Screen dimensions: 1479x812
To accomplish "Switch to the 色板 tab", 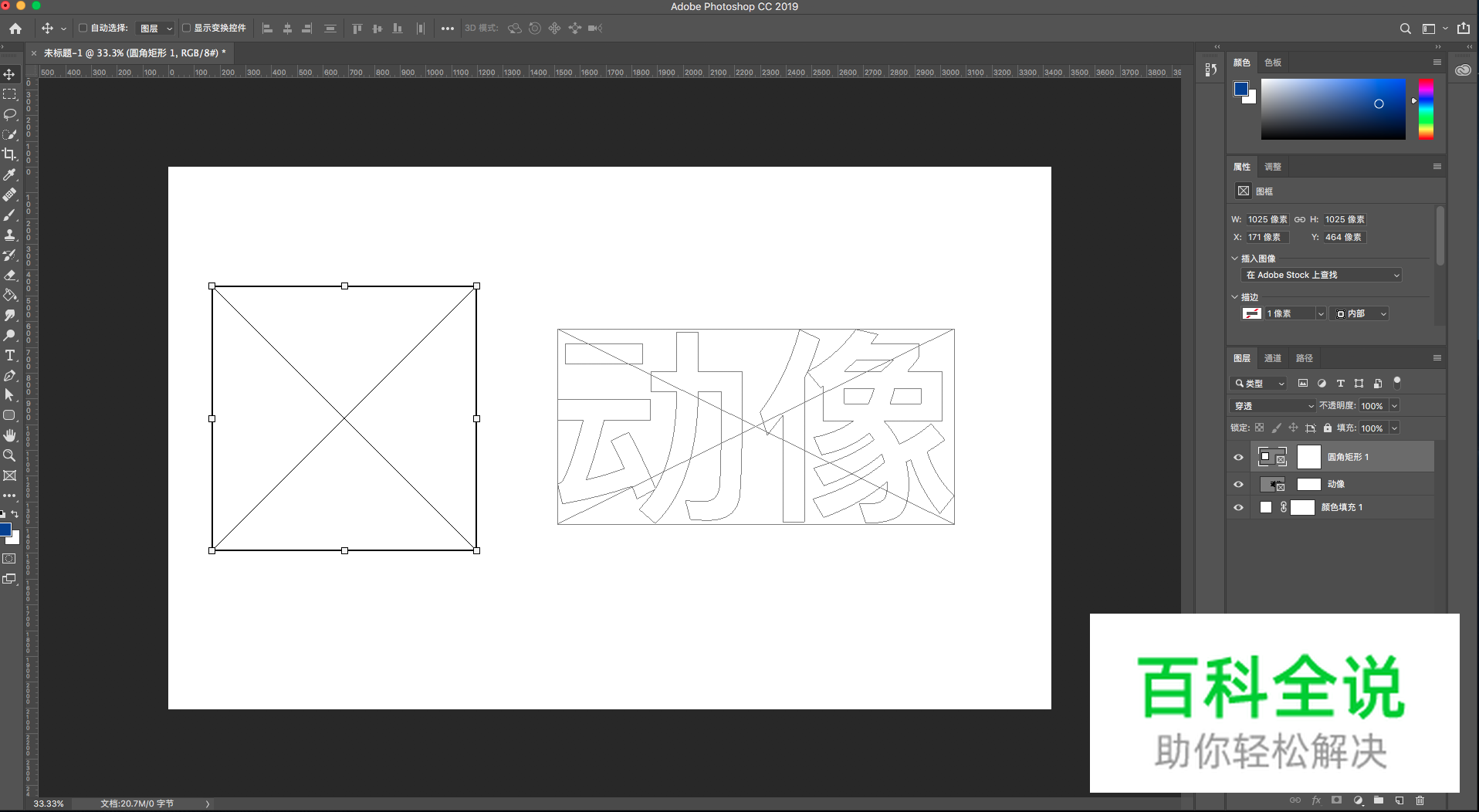I will pyautogui.click(x=1273, y=63).
